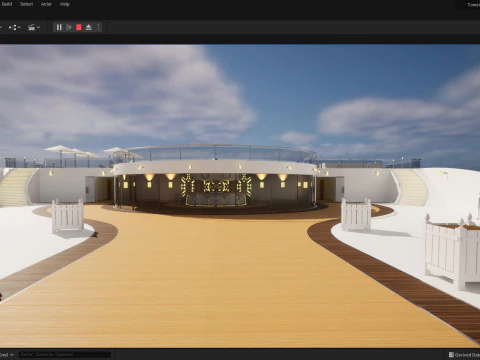Open the Select menu
This screenshot has height=360, width=480.
pyautogui.click(x=26, y=4)
